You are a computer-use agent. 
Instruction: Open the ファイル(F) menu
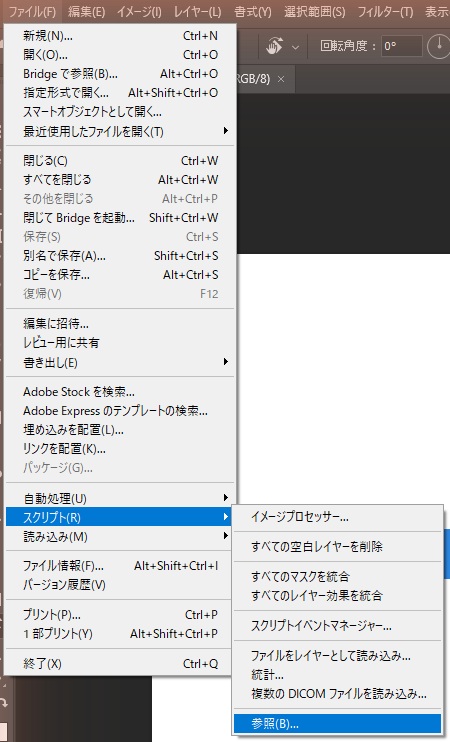32,11
